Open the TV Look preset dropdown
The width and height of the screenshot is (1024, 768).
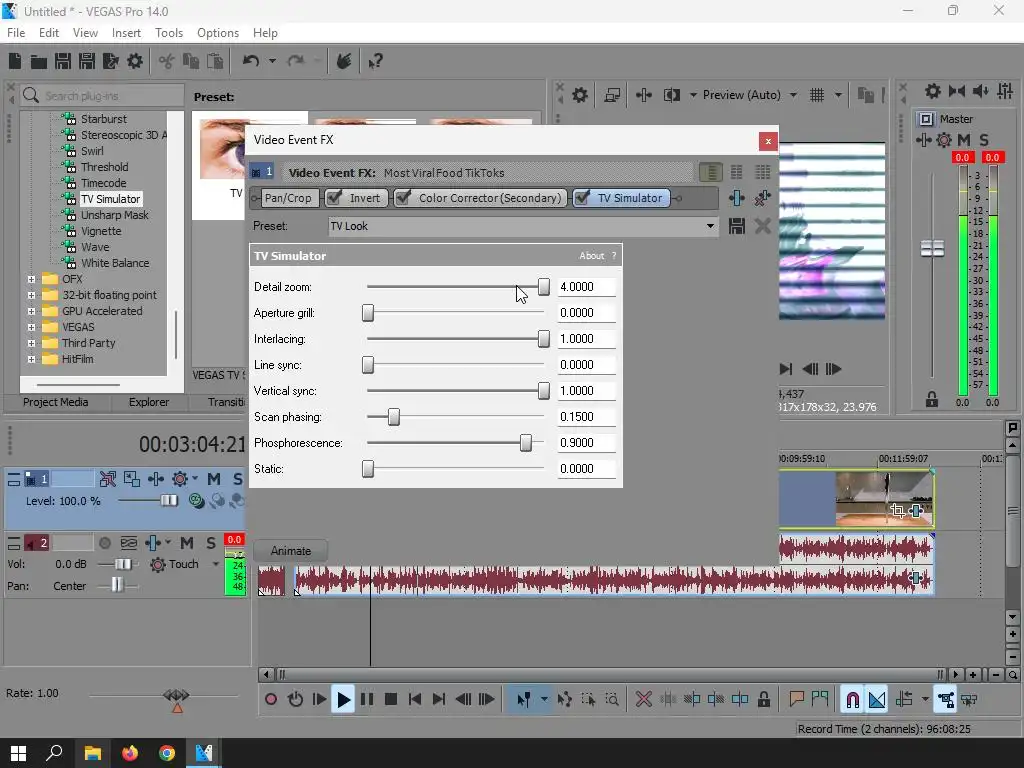[710, 226]
